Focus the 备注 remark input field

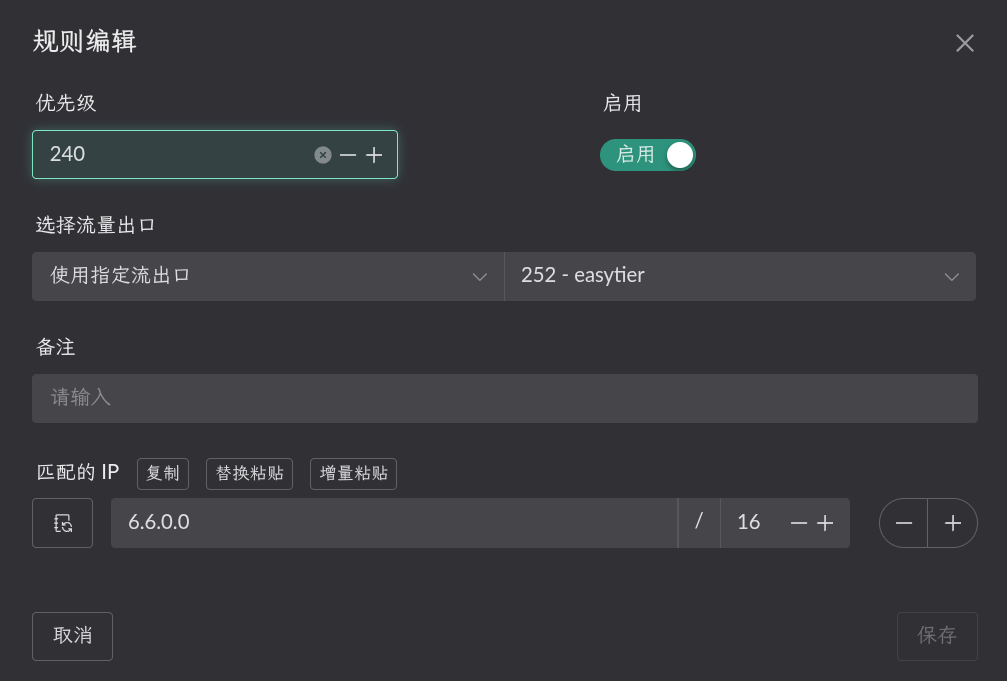[x=504, y=398]
